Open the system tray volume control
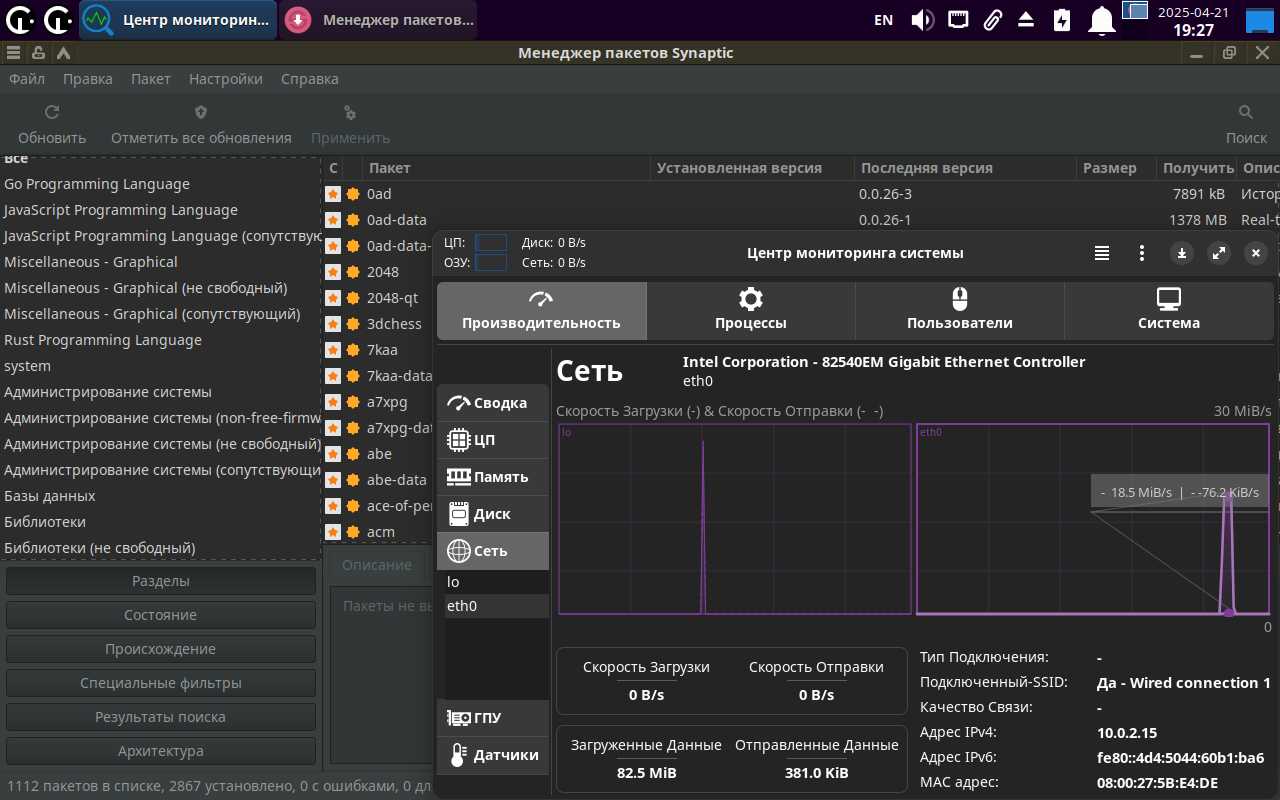Screen dimensions: 1280x800 click(x=922, y=20)
